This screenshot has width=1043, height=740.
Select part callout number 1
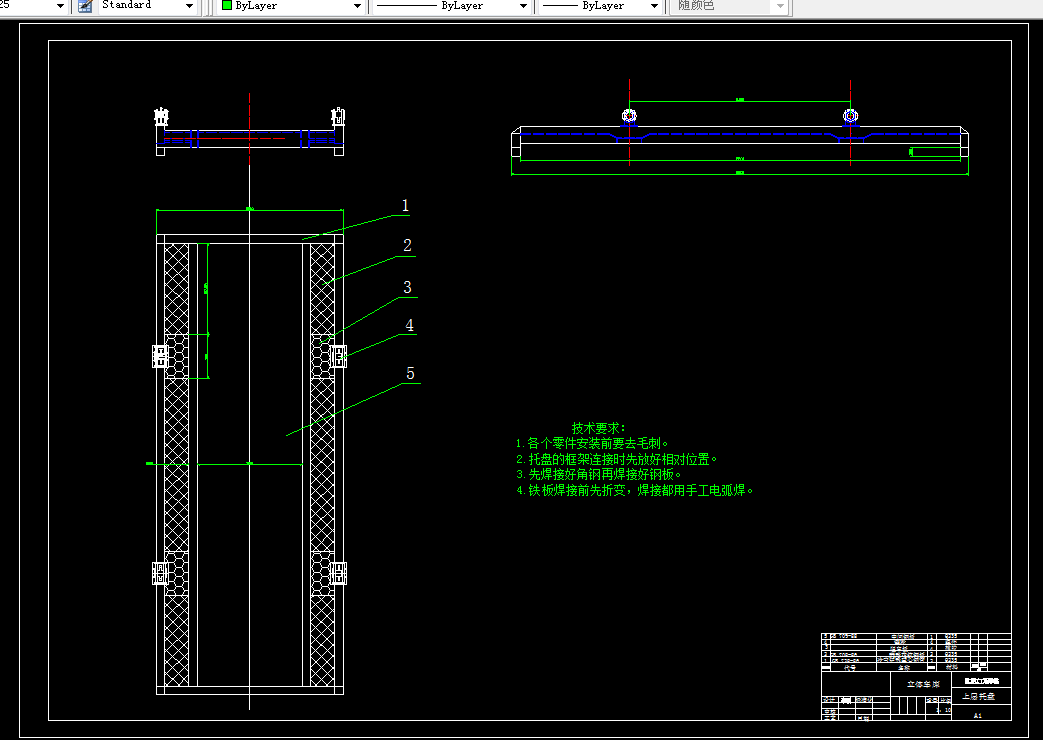point(405,206)
